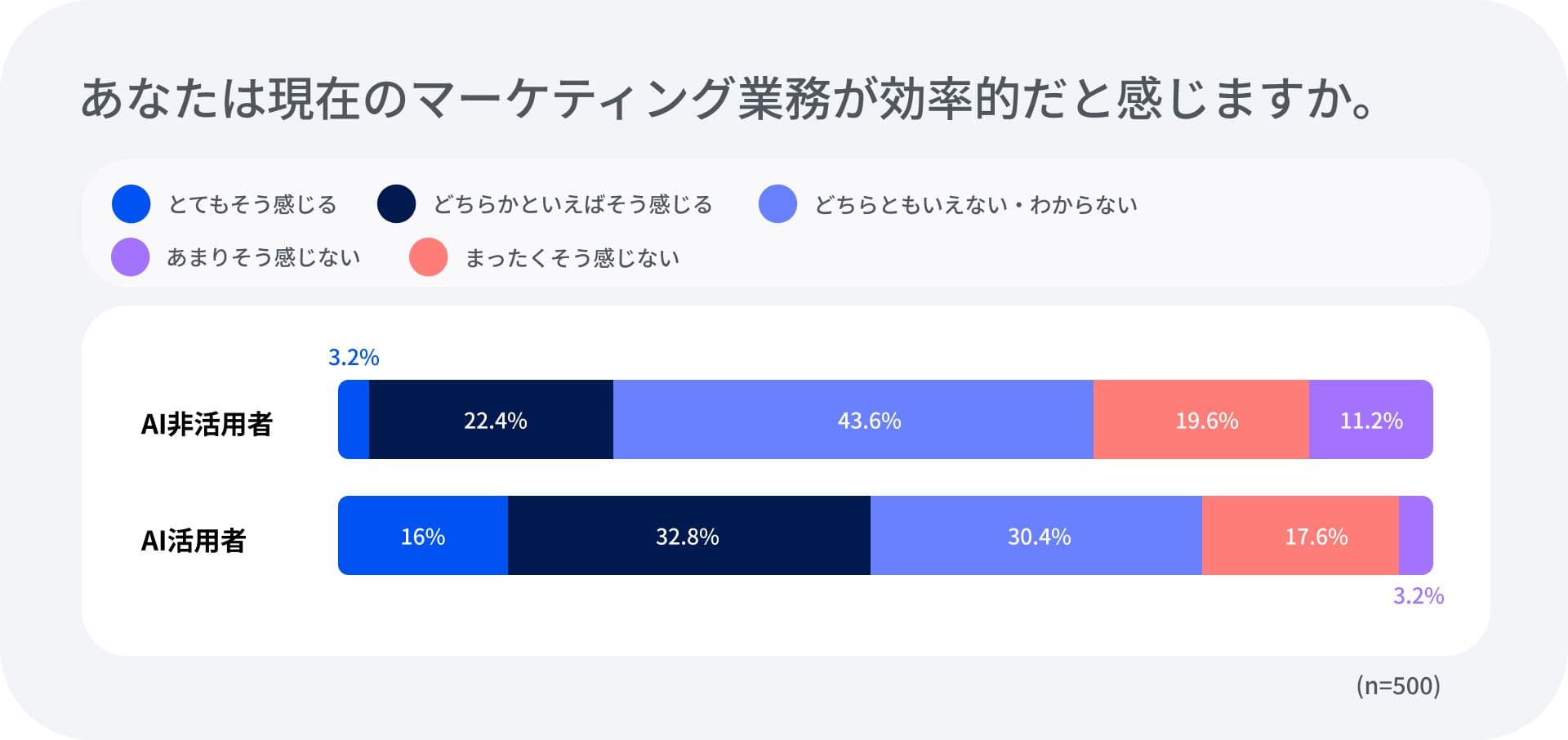
Task: Click the 11.2% purple segment for AI非活用者
Action: (1370, 420)
